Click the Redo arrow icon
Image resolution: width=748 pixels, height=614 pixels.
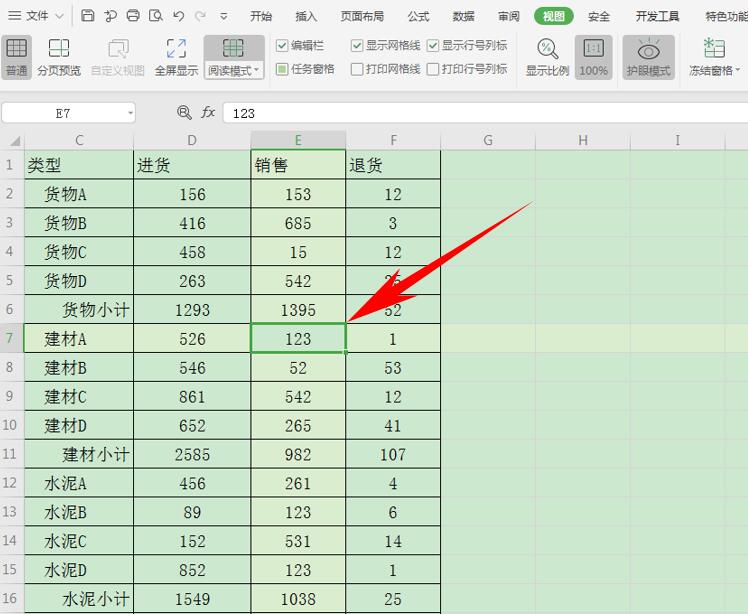coord(200,16)
